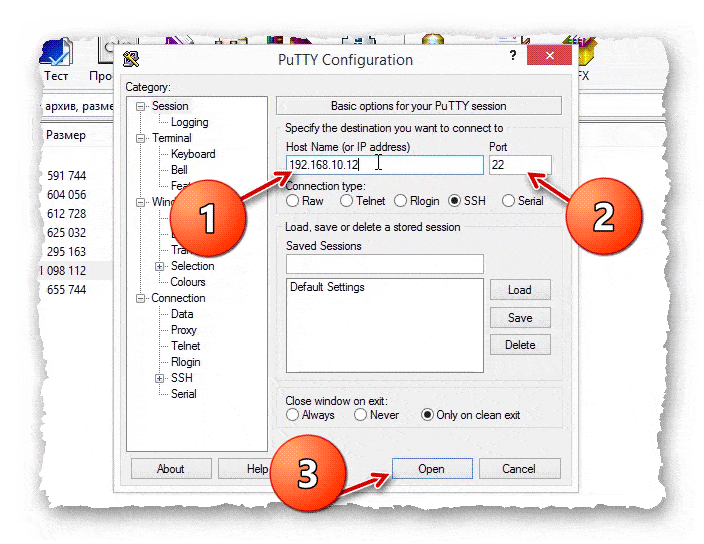Click the About button

[x=171, y=469]
